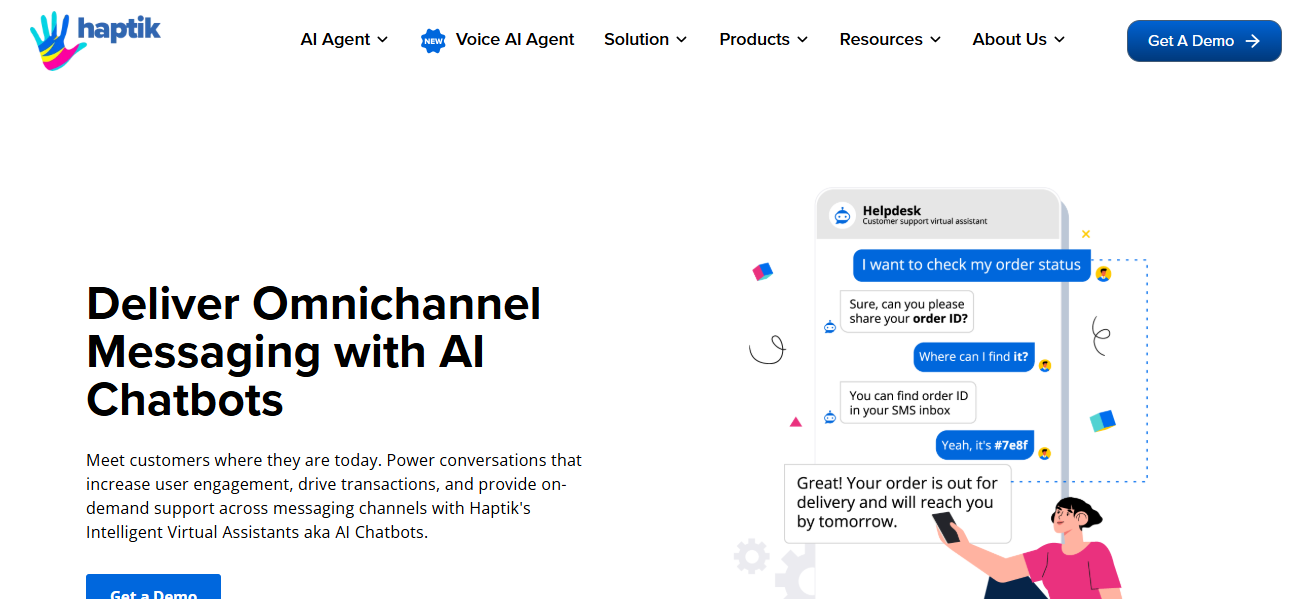Click the arrow in Get A Demo button

coord(1252,41)
